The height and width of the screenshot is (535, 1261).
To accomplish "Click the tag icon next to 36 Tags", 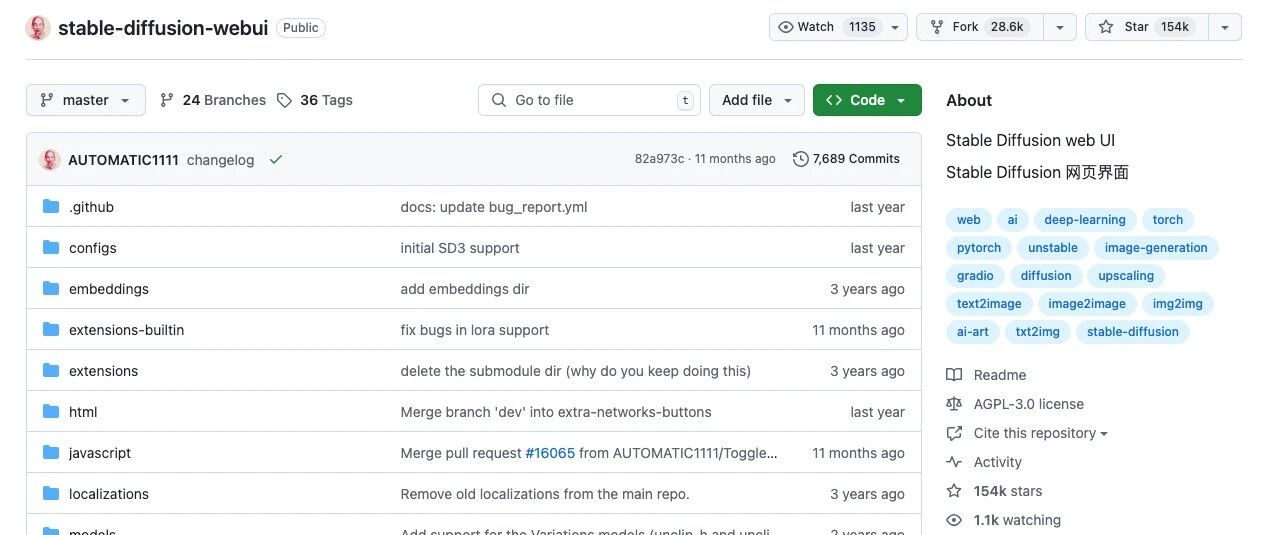I will [x=284, y=100].
